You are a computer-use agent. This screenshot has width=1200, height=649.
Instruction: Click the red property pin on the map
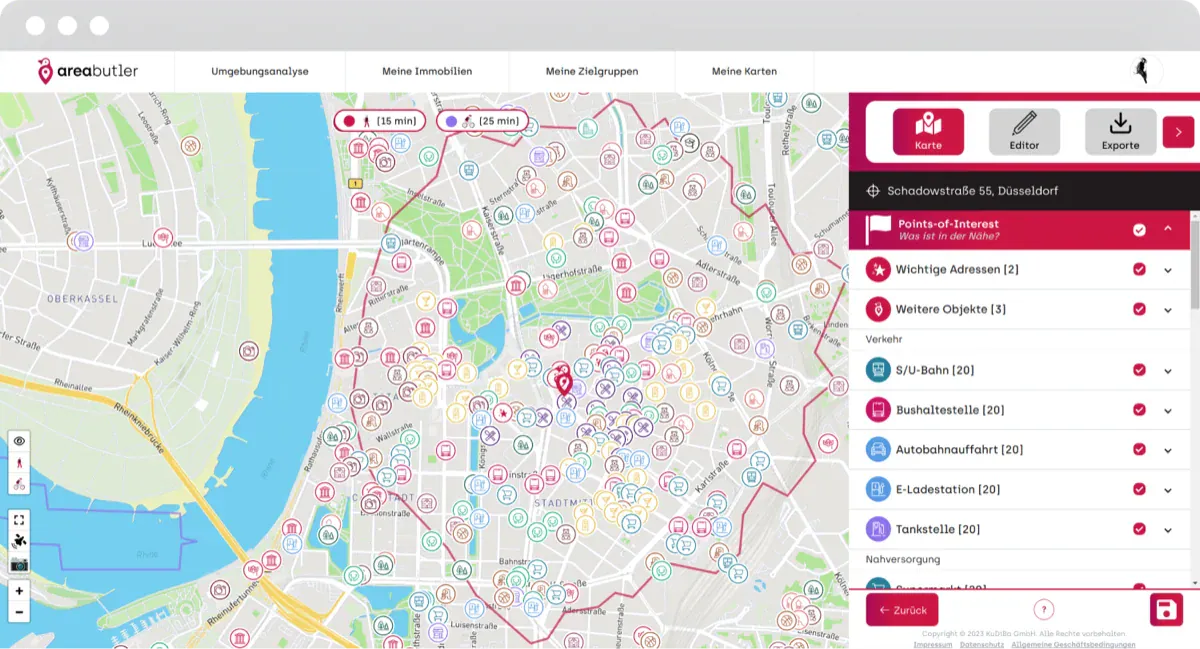pos(563,380)
